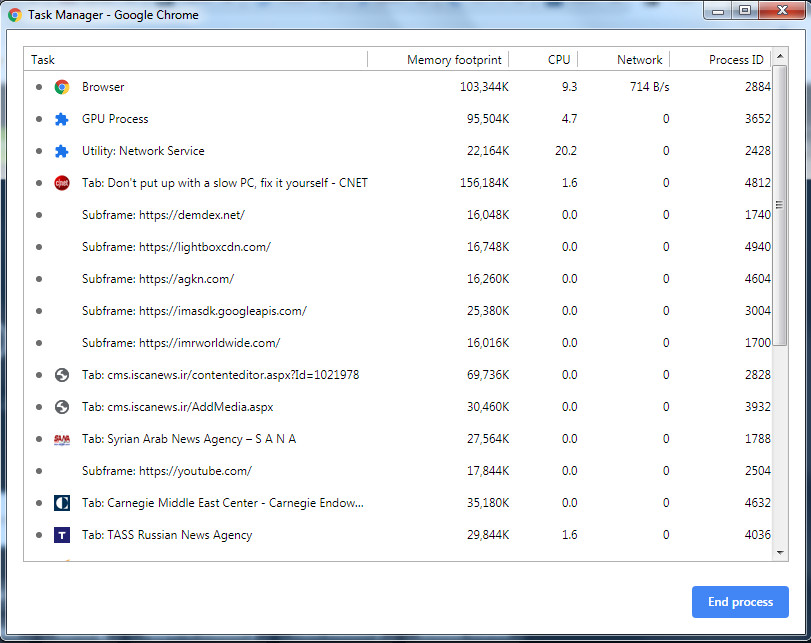Screen dimensions: 811x643
Task: Select the cms.iscanews.ir/AddMedia.aspx tab row
Action: pyautogui.click(x=398, y=407)
